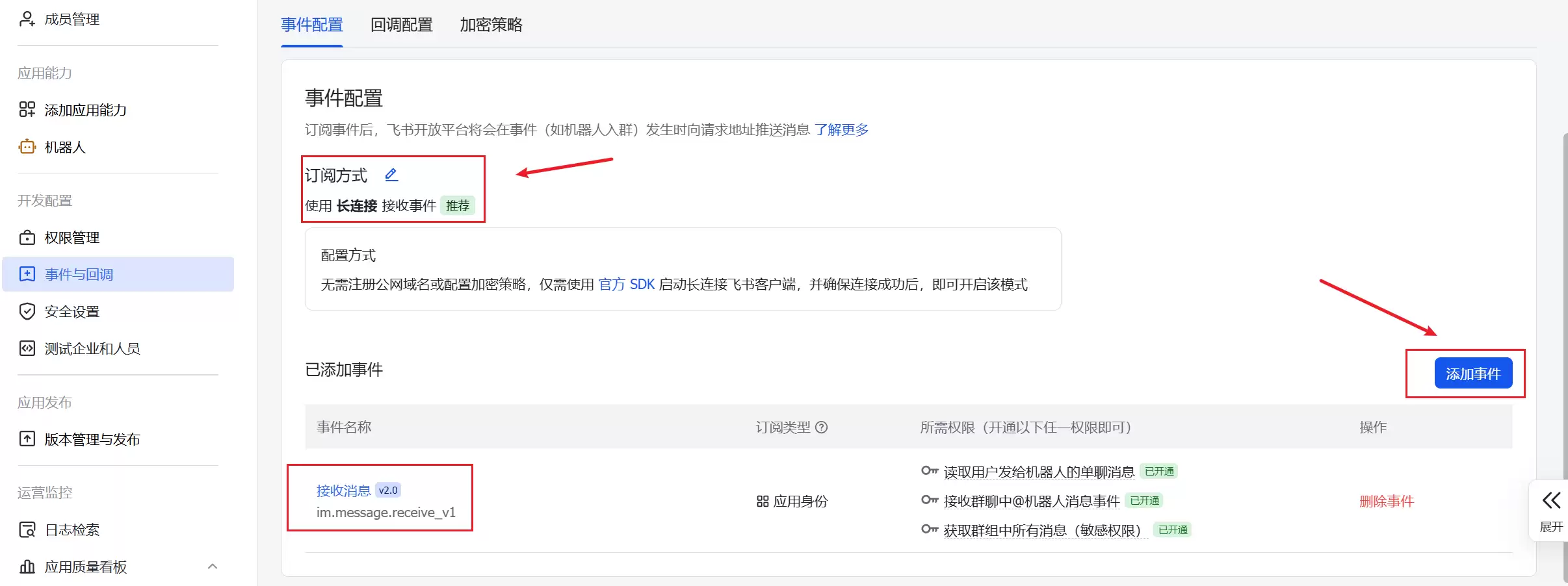Click the 添加事件 button
The width and height of the screenshot is (1568, 586).
1472,373
